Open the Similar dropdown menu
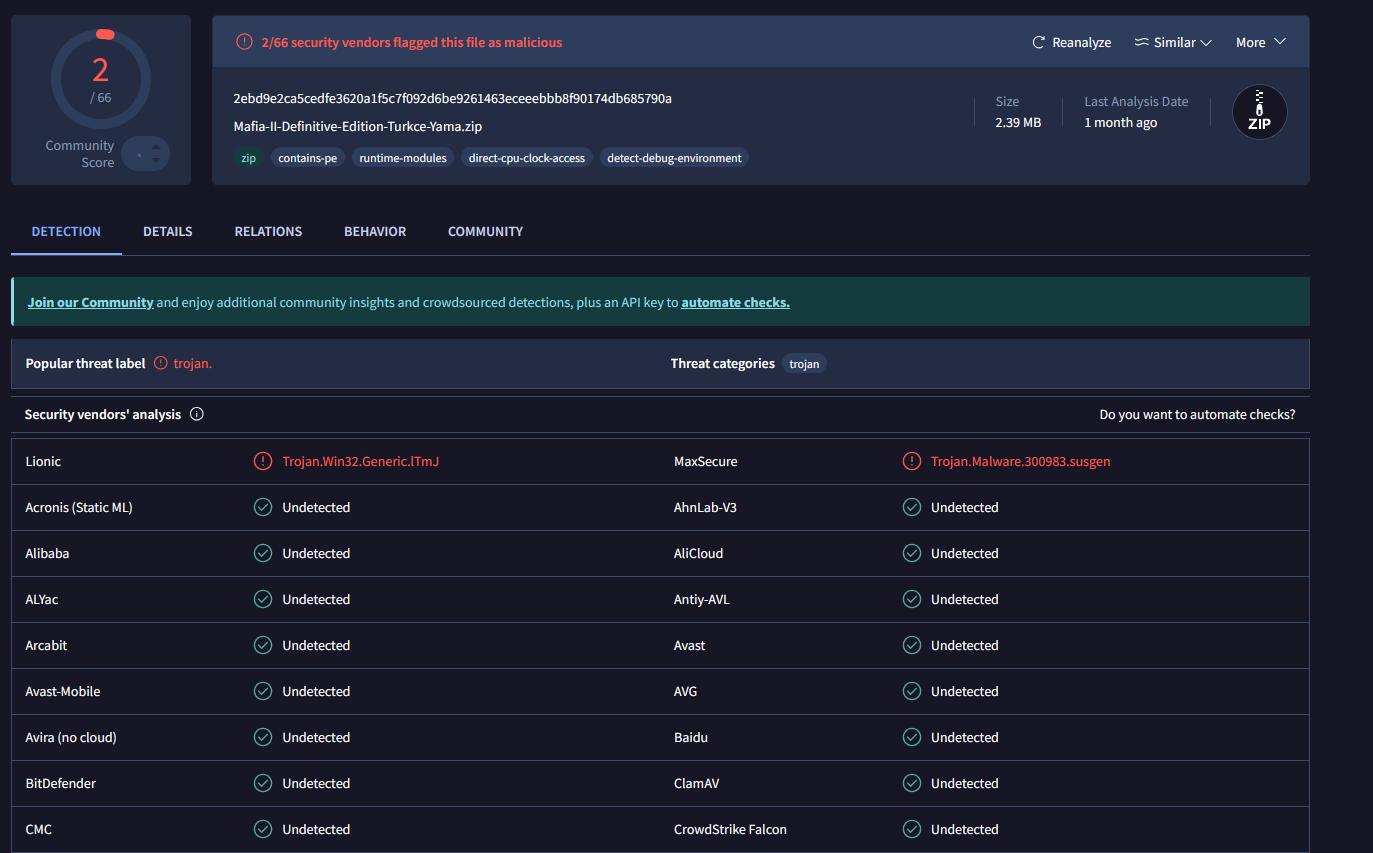This screenshot has height=853, width=1373. pos(1173,42)
